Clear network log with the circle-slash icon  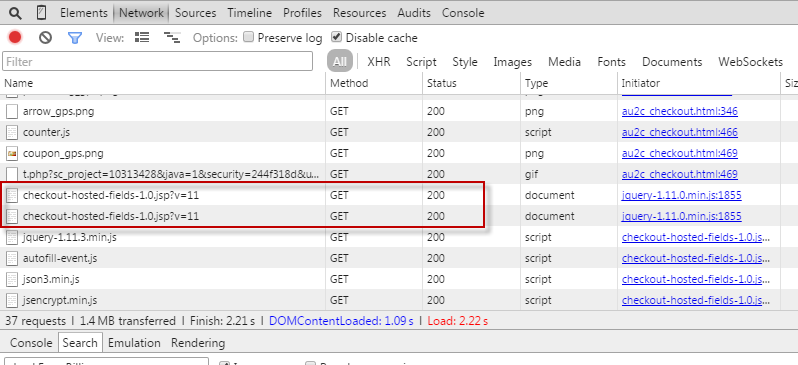(45, 38)
